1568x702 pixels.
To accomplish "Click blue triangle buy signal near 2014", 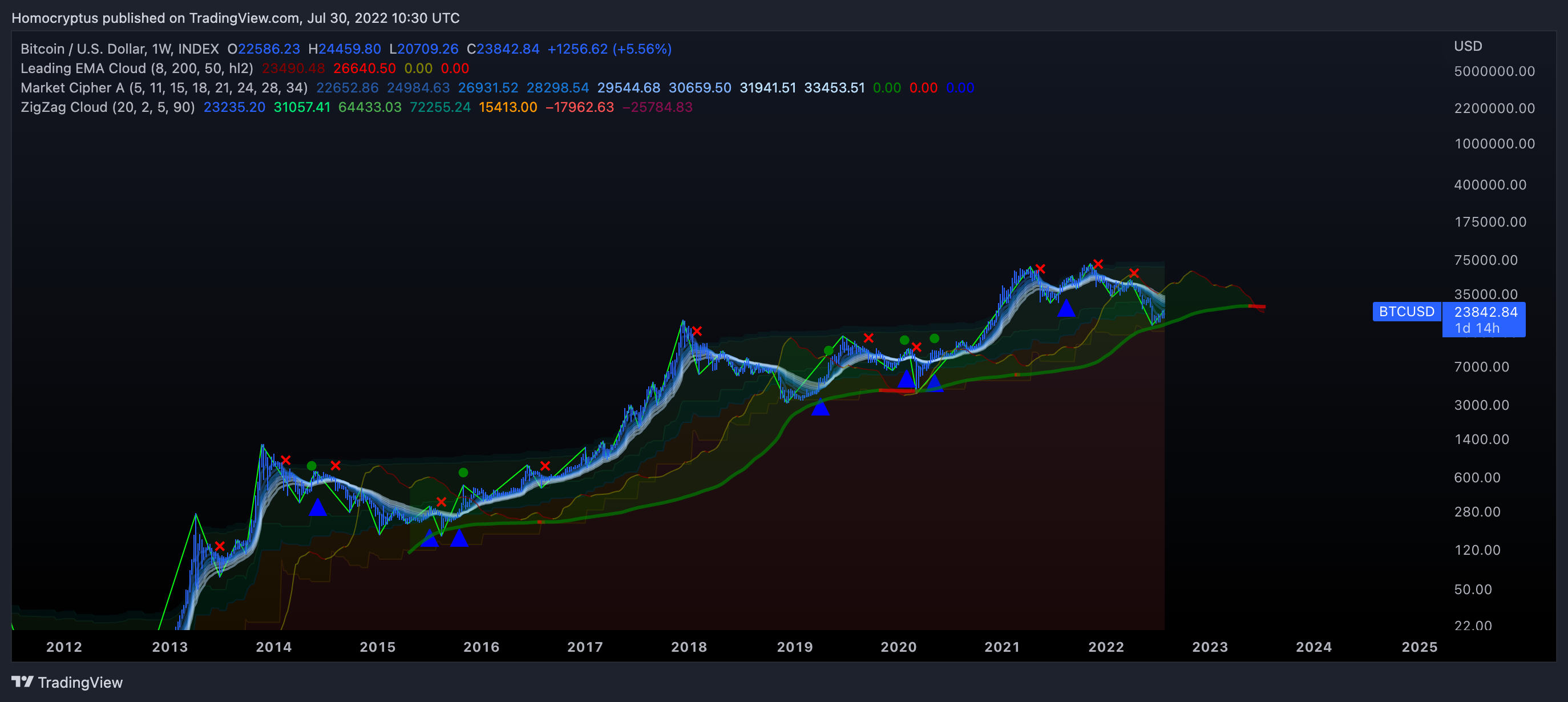I will coord(317,507).
